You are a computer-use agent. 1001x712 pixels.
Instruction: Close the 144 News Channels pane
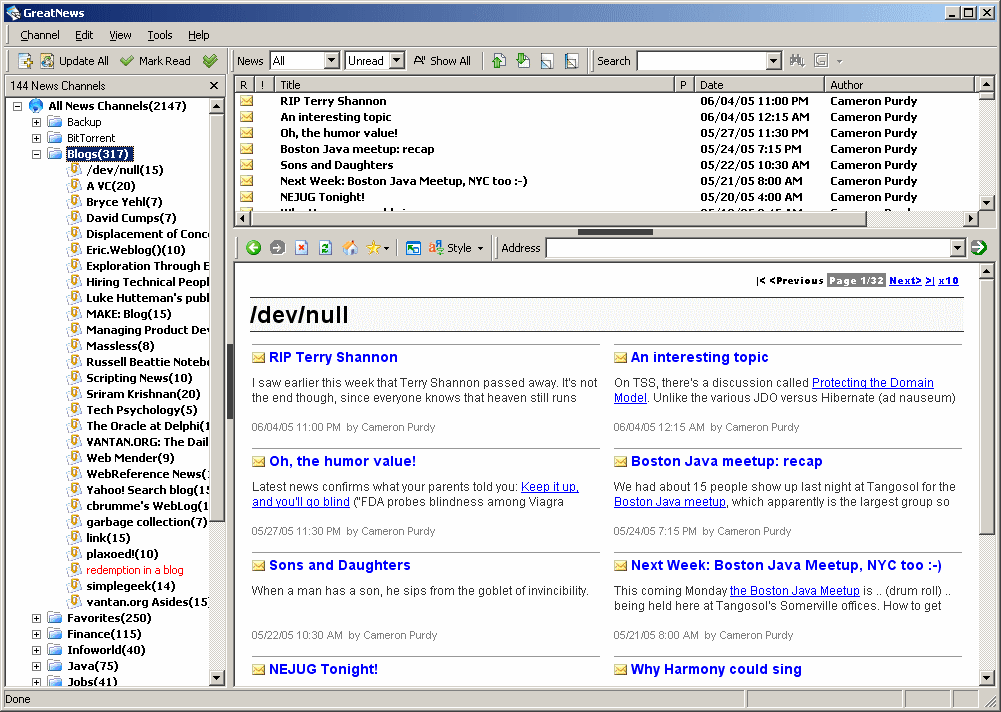pyautogui.click(x=214, y=86)
